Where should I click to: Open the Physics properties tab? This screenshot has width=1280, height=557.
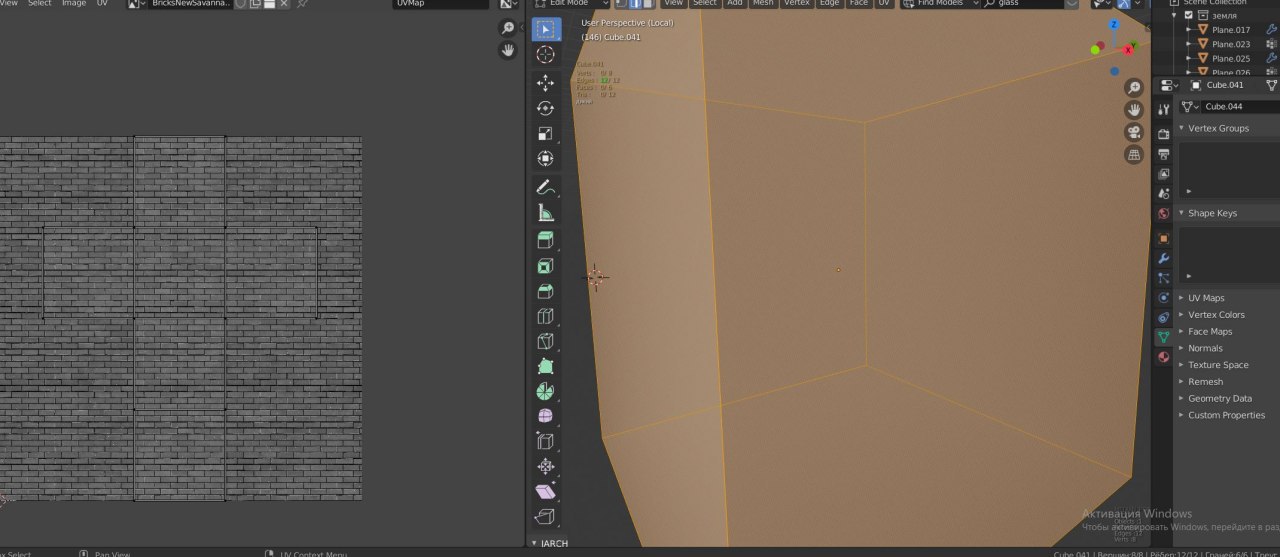pyautogui.click(x=1164, y=298)
